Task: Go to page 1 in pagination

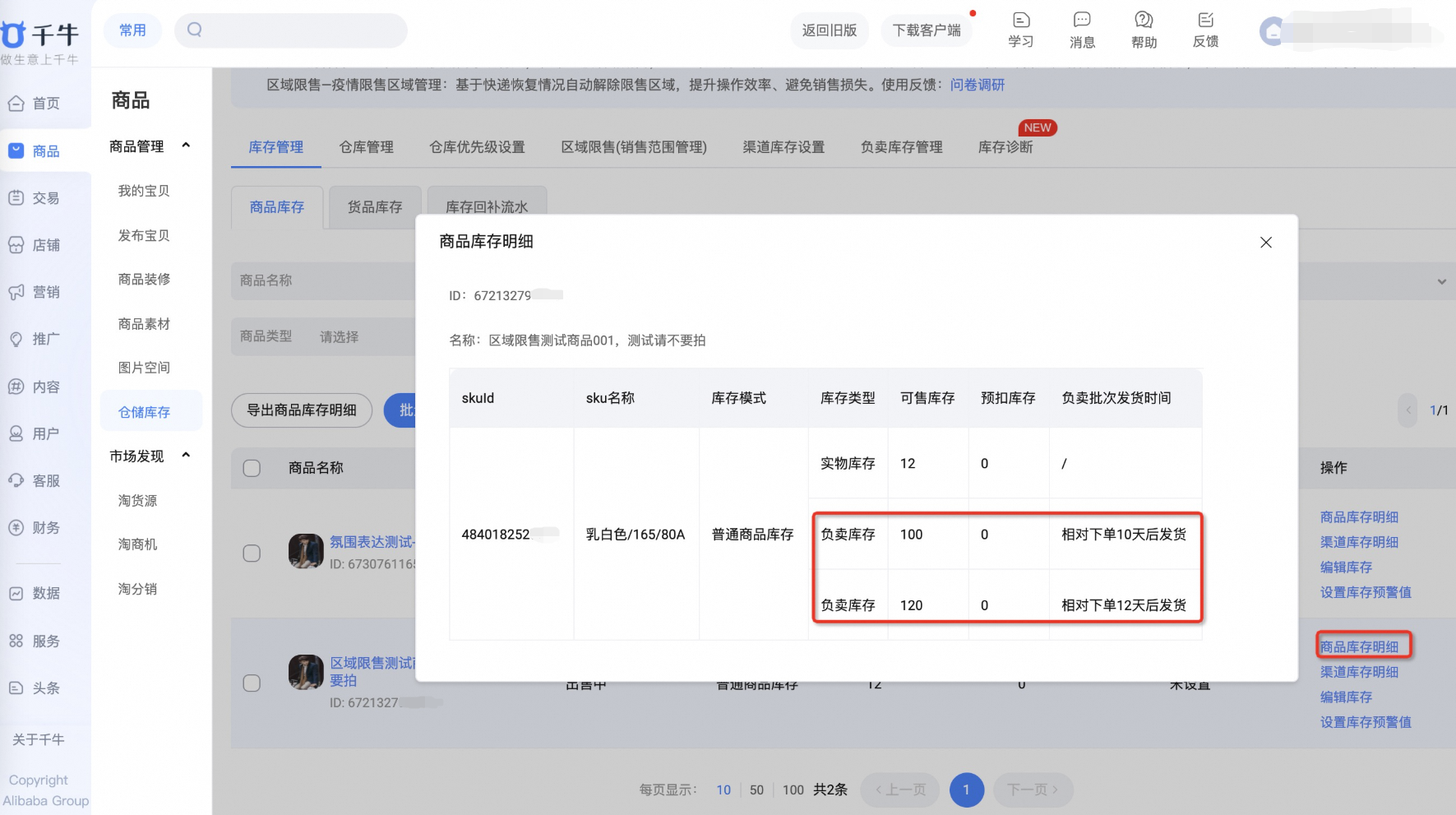Action: click(x=966, y=790)
